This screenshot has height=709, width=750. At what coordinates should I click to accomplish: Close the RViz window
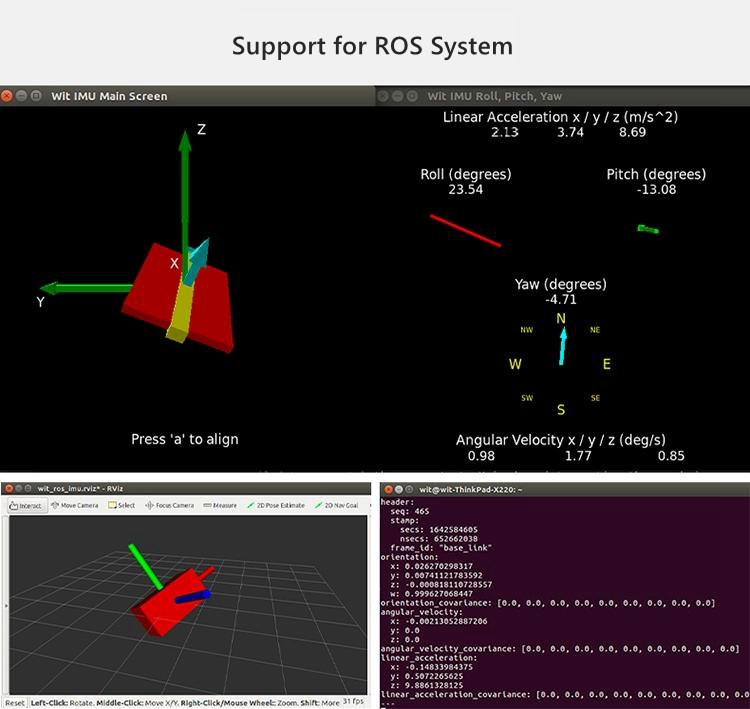[x=9, y=488]
